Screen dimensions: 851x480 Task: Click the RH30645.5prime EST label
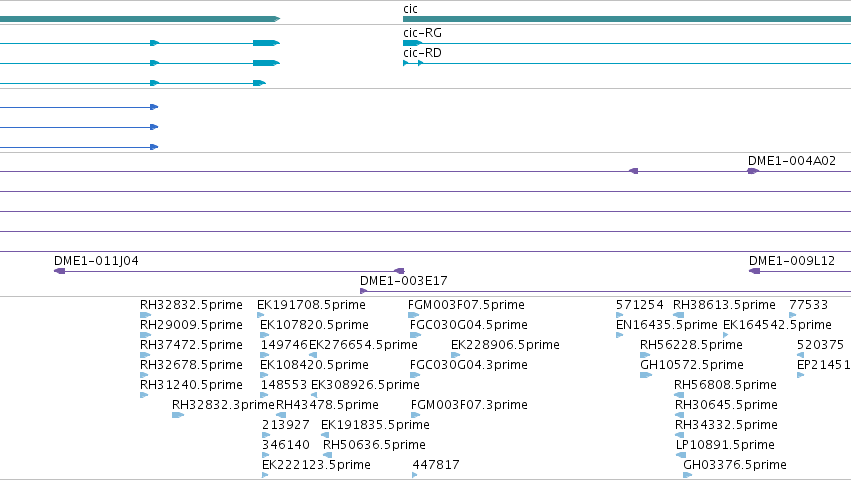[726, 405]
